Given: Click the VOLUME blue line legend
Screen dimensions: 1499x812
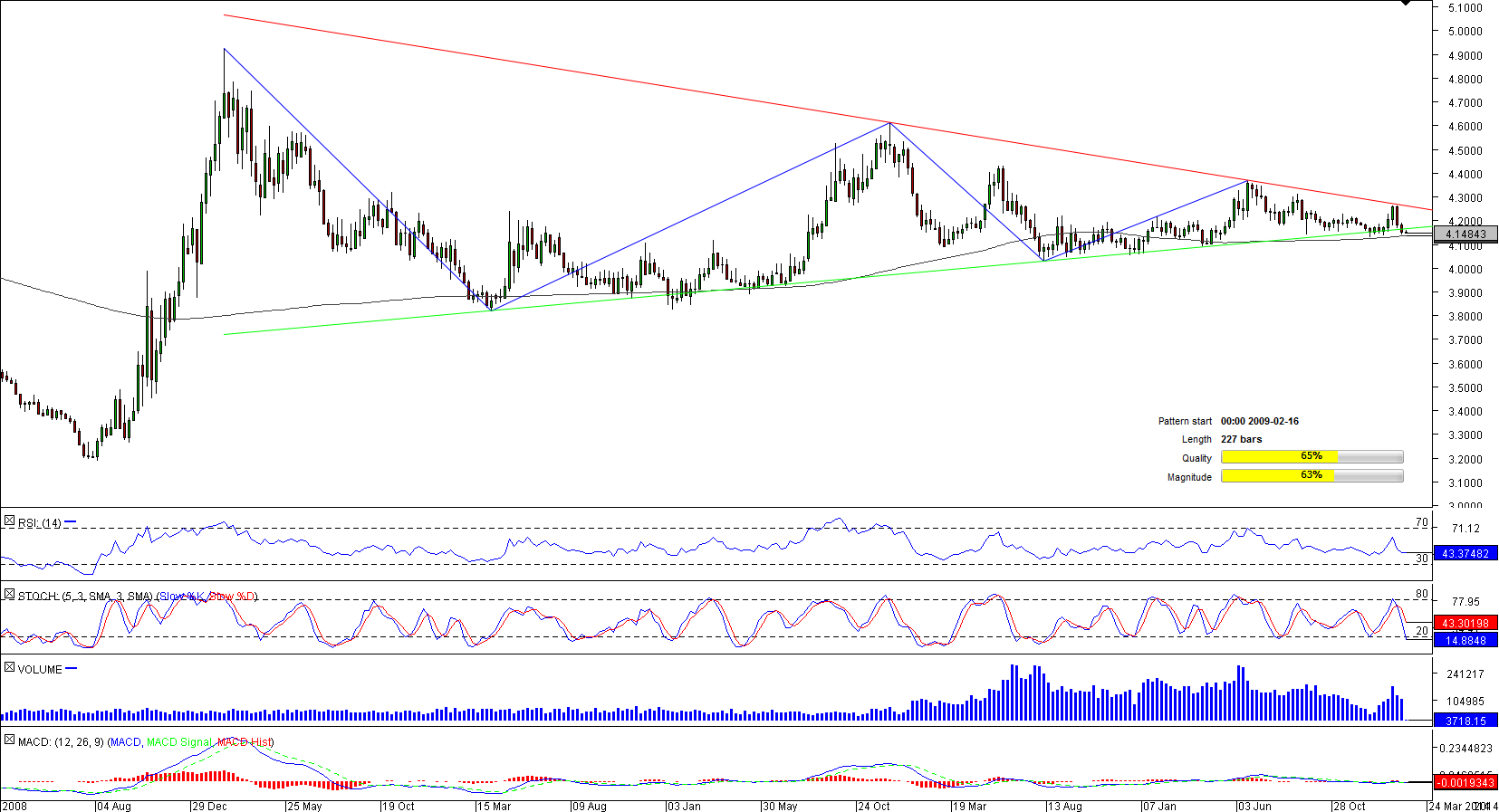Looking at the screenshot, I should (72, 669).
